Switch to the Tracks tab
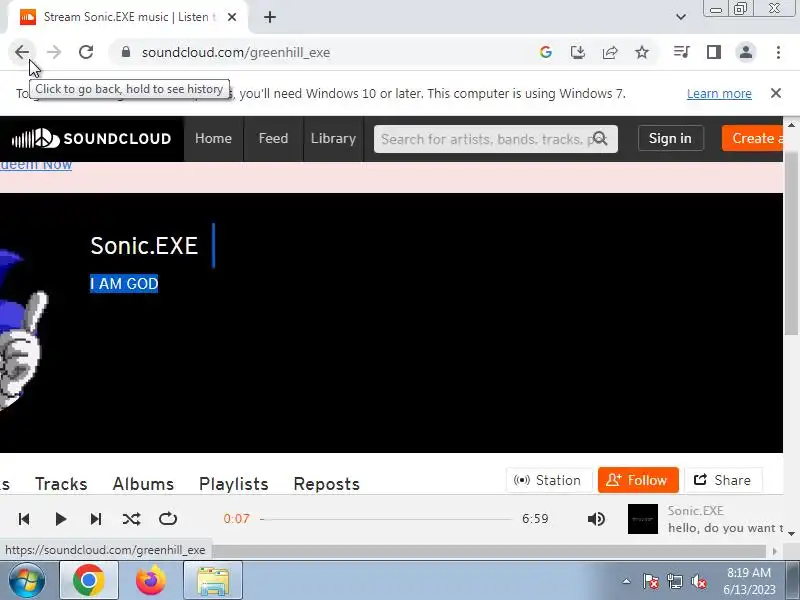The height and width of the screenshot is (600, 800). pos(61,484)
